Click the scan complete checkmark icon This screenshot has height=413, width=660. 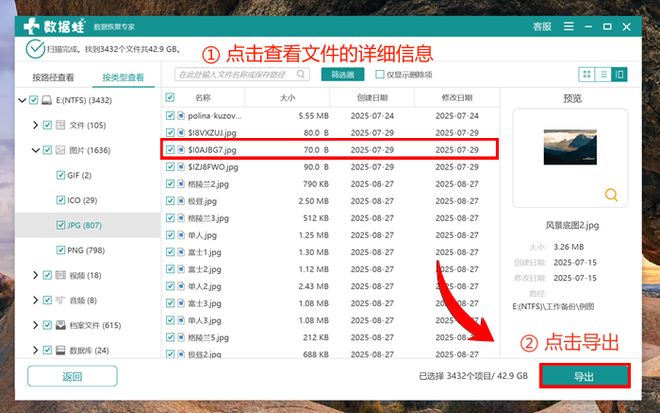pos(35,49)
